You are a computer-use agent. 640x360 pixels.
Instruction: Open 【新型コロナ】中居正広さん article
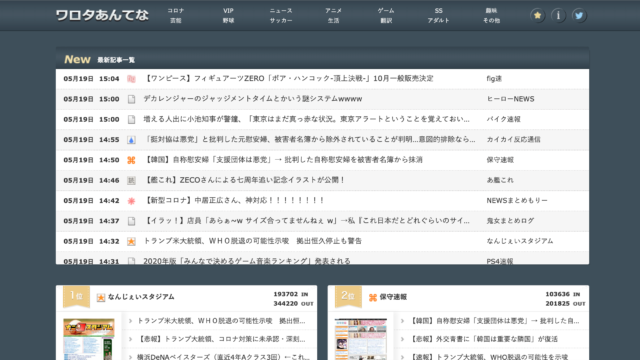(x=234, y=200)
